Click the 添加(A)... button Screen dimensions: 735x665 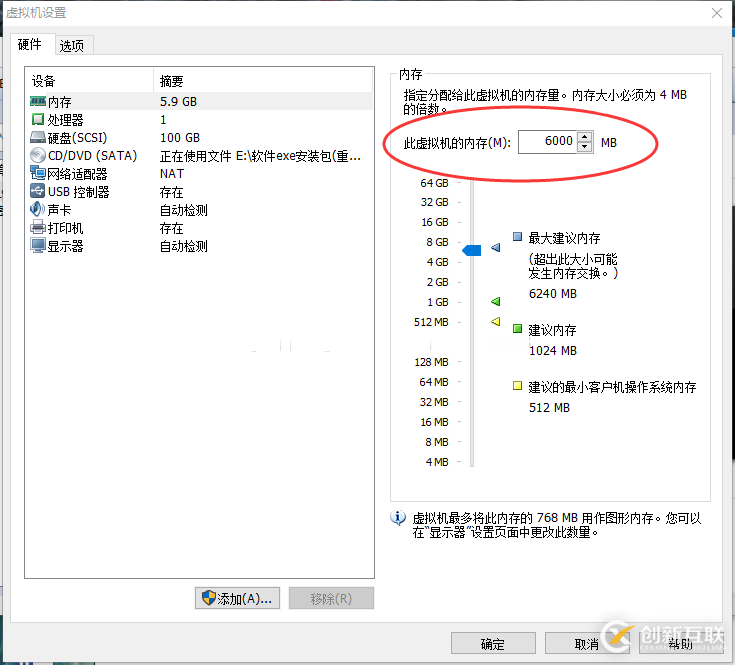[x=237, y=598]
